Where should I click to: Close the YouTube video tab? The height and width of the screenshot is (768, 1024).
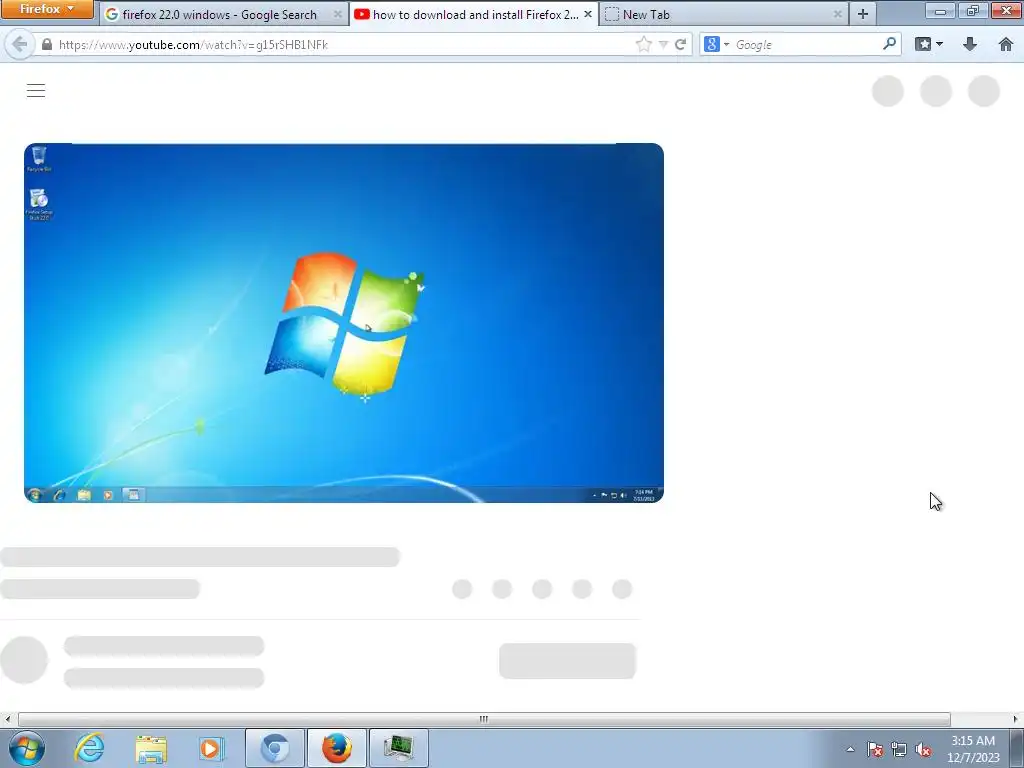[x=588, y=14]
